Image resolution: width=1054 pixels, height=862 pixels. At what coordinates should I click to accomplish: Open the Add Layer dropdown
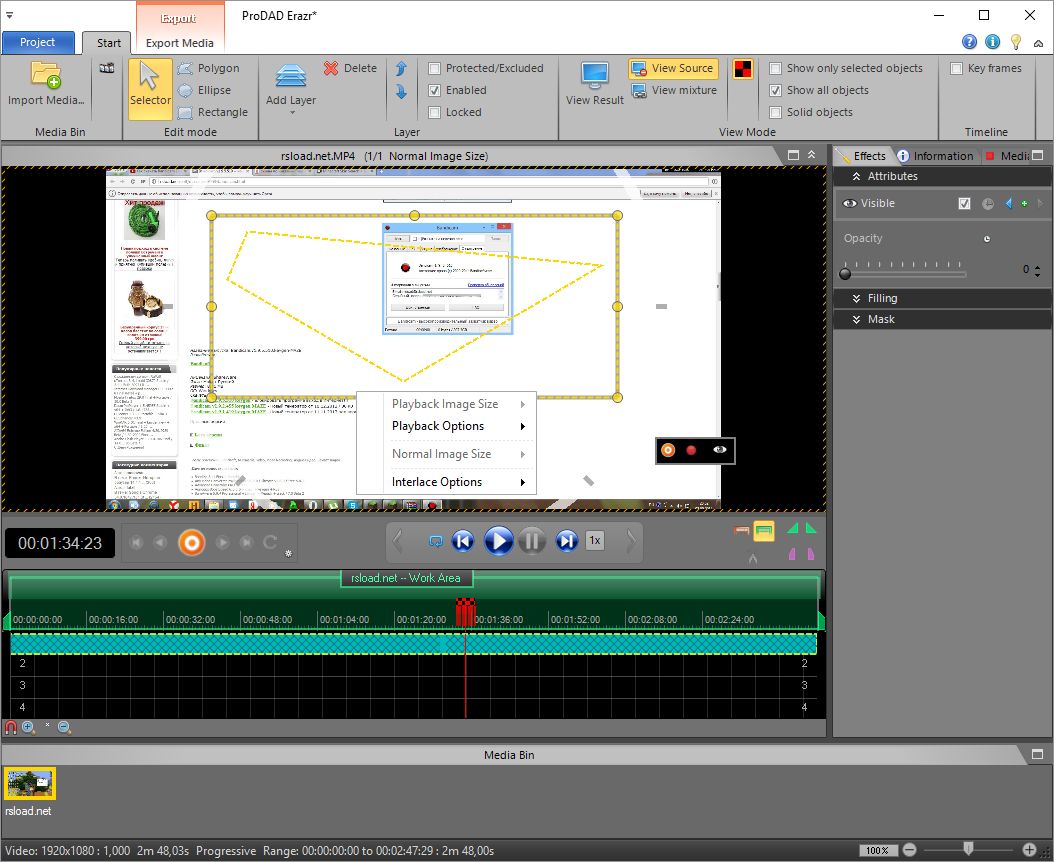(x=291, y=112)
